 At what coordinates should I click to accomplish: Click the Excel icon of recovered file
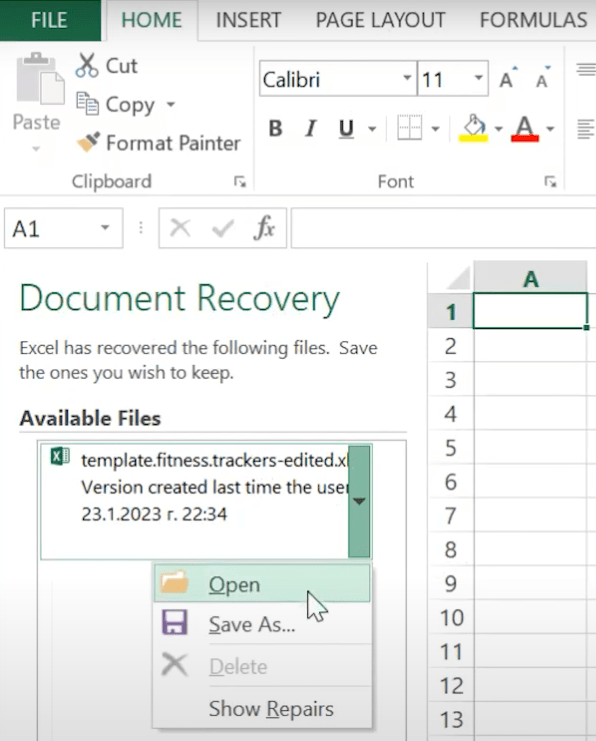(x=60, y=457)
